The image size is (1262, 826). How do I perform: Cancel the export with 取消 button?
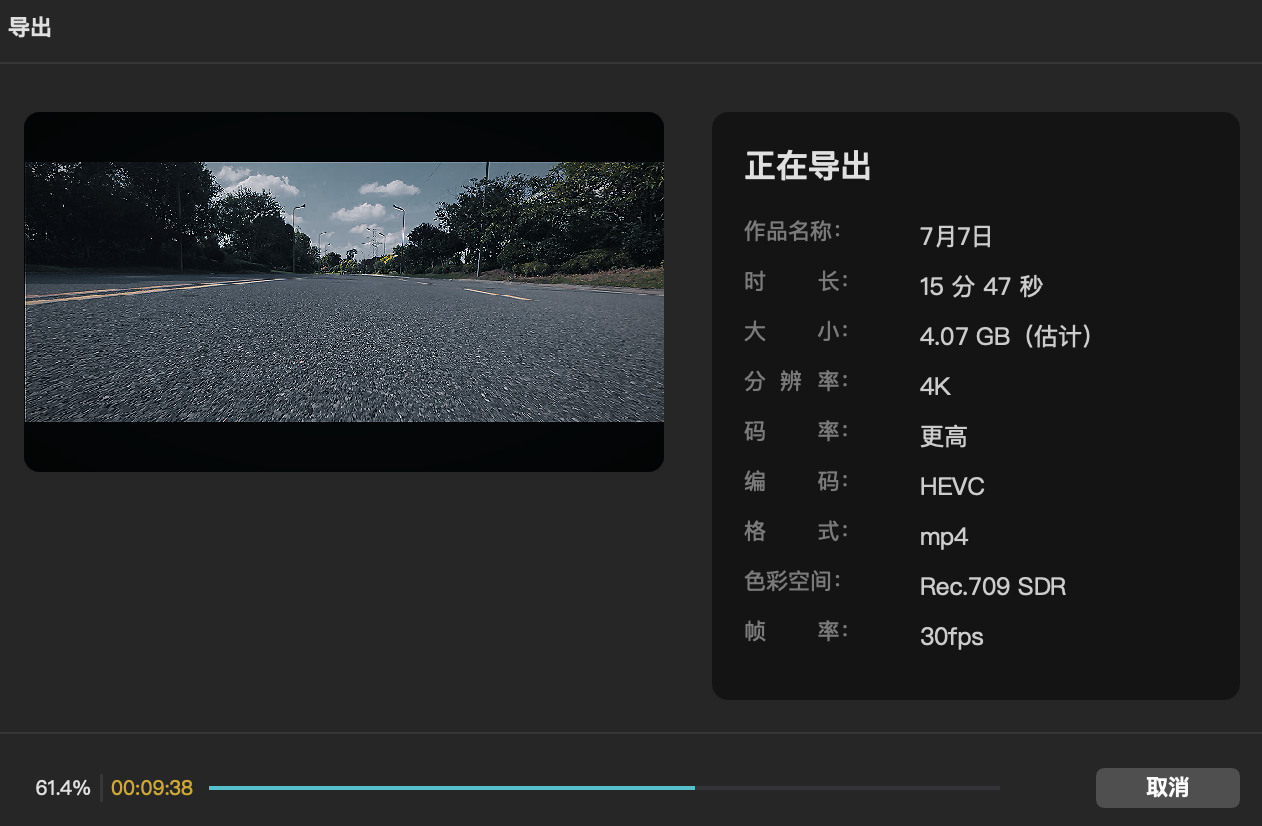[x=1167, y=788]
